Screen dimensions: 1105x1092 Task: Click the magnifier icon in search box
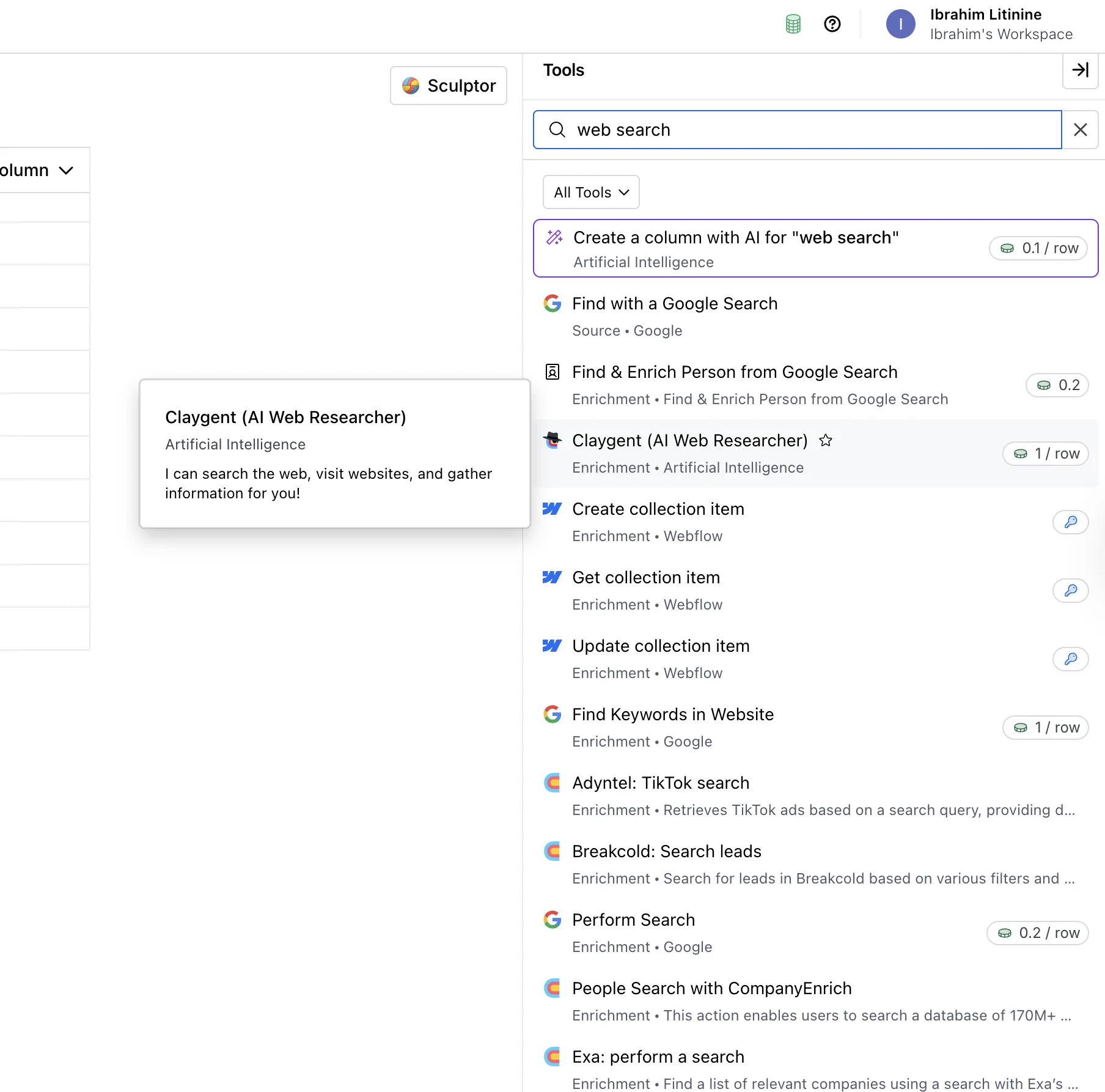(x=557, y=130)
